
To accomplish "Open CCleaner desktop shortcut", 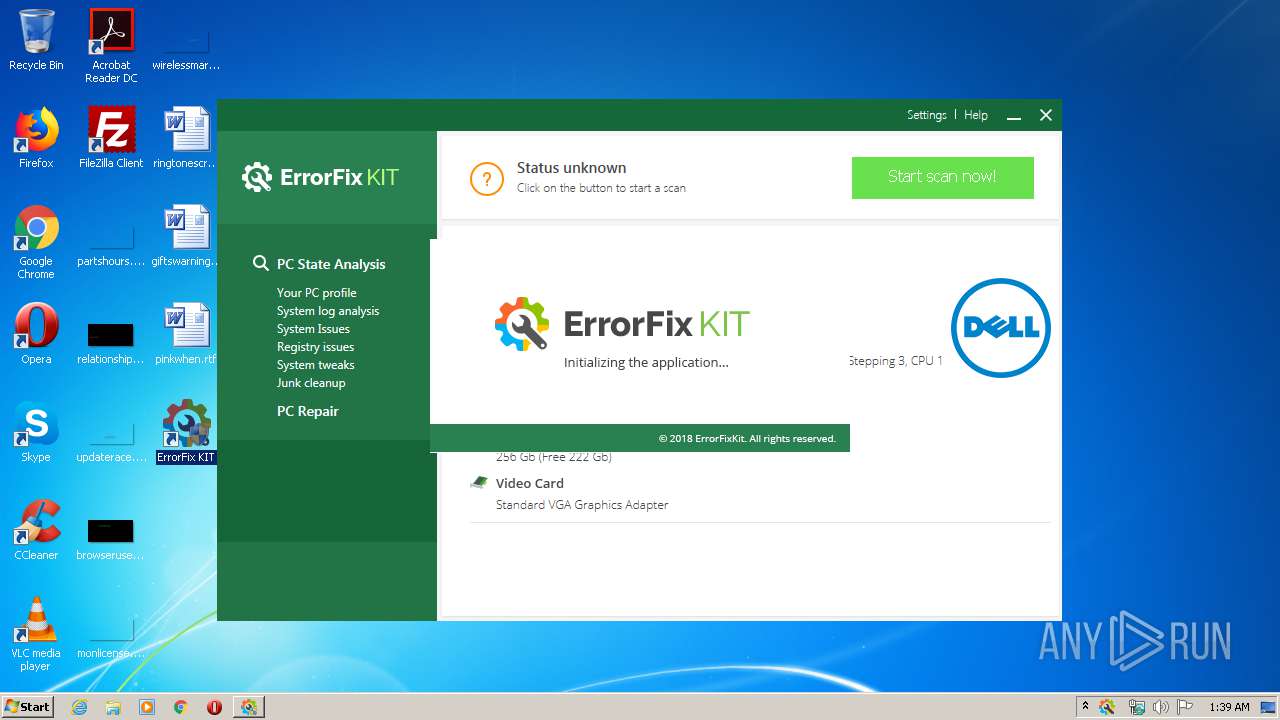I will [x=36, y=530].
